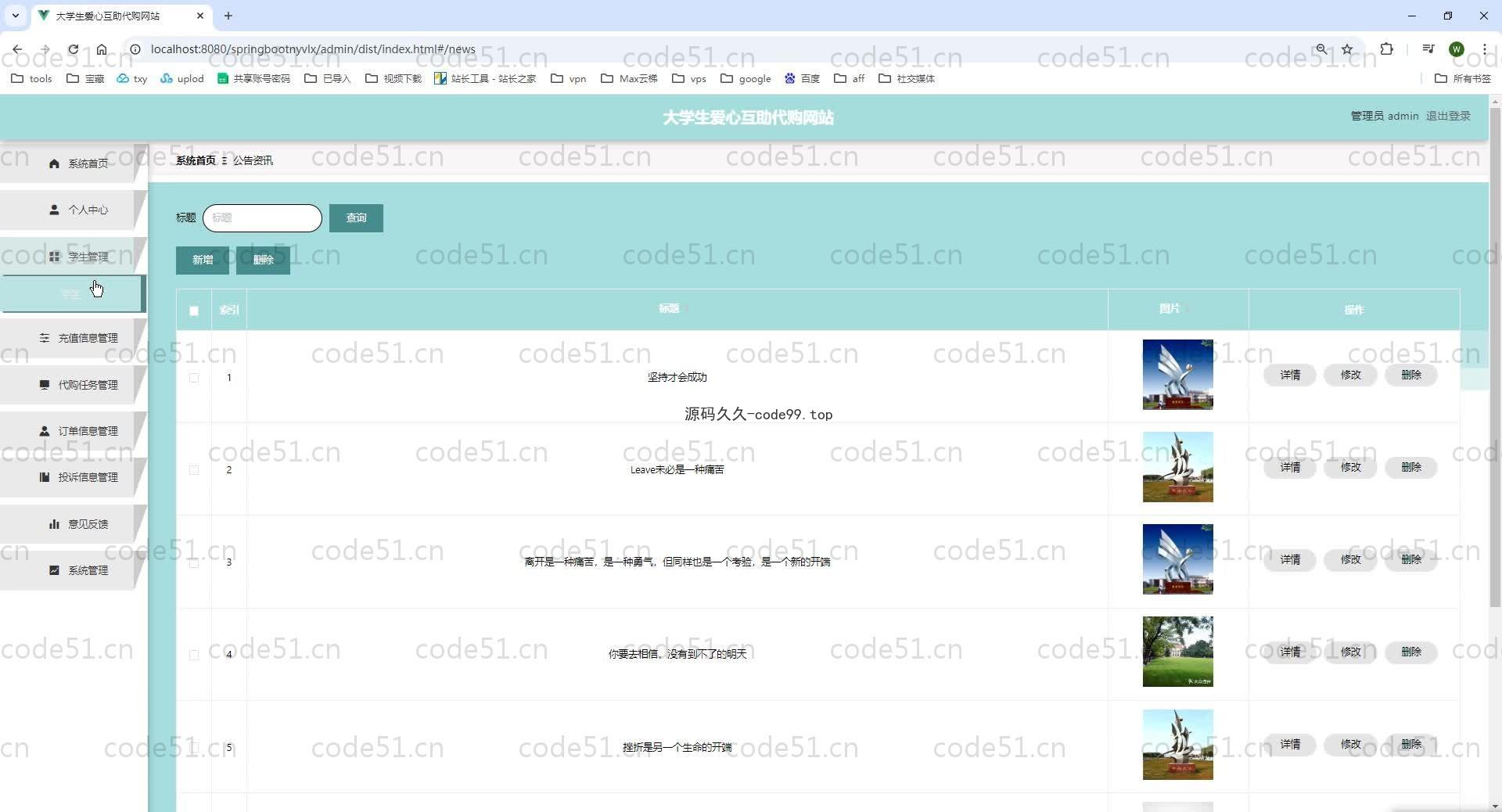The image size is (1502, 812).
Task: Click the 删除 batch delete button
Action: coord(263,260)
